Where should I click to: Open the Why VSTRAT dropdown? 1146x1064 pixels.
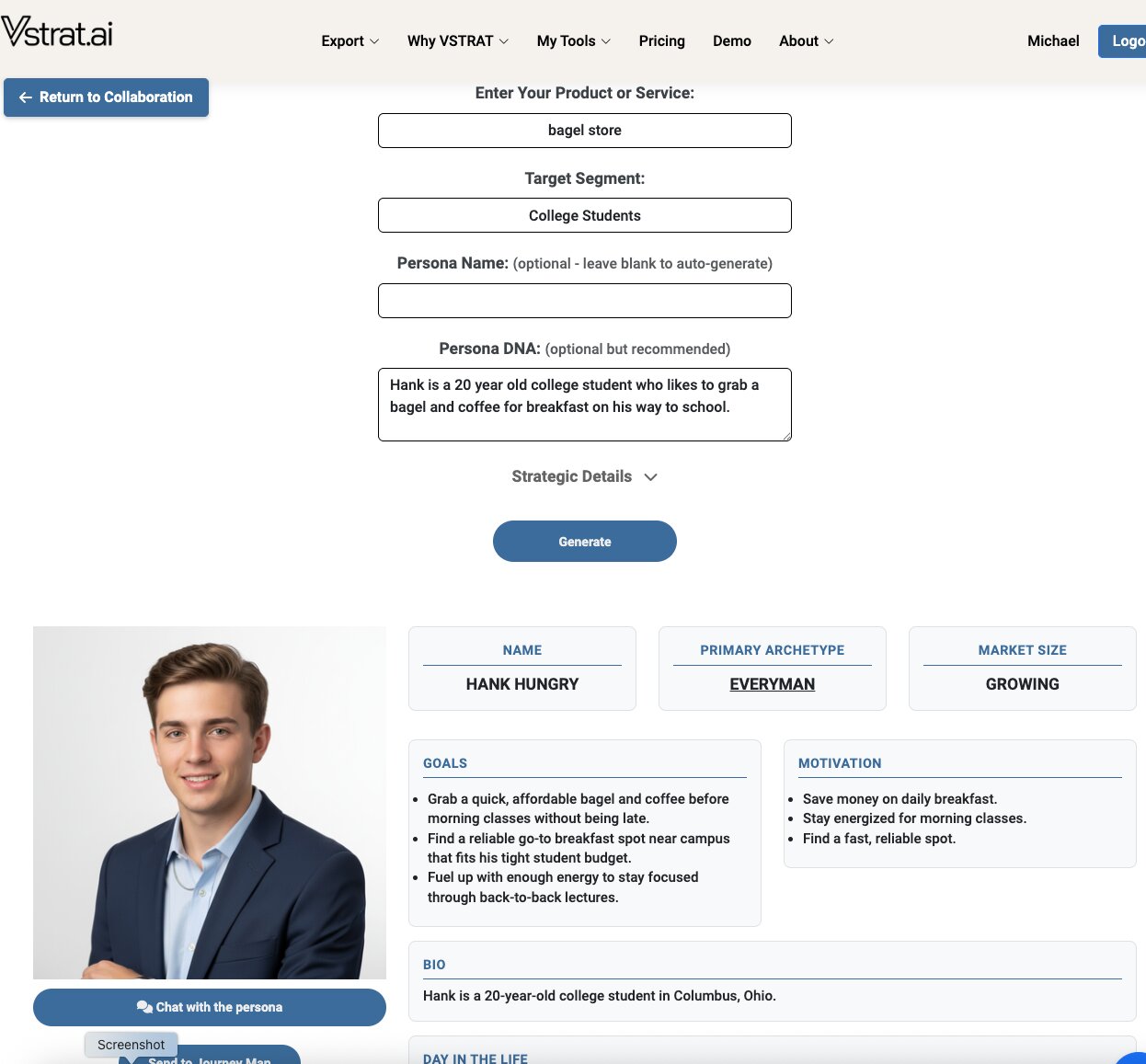pos(456,40)
